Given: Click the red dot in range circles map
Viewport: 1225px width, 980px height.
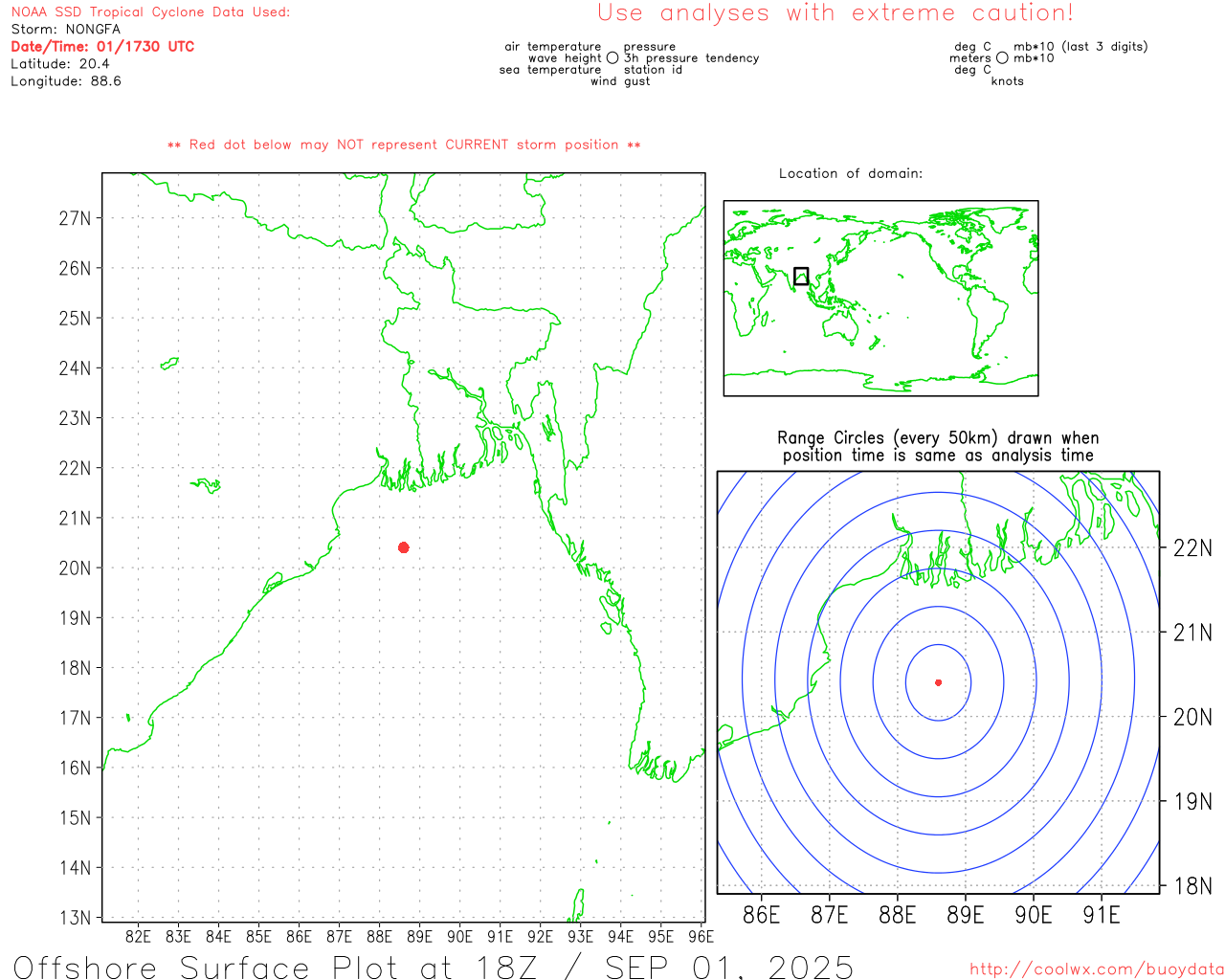Looking at the screenshot, I should click(x=939, y=682).
